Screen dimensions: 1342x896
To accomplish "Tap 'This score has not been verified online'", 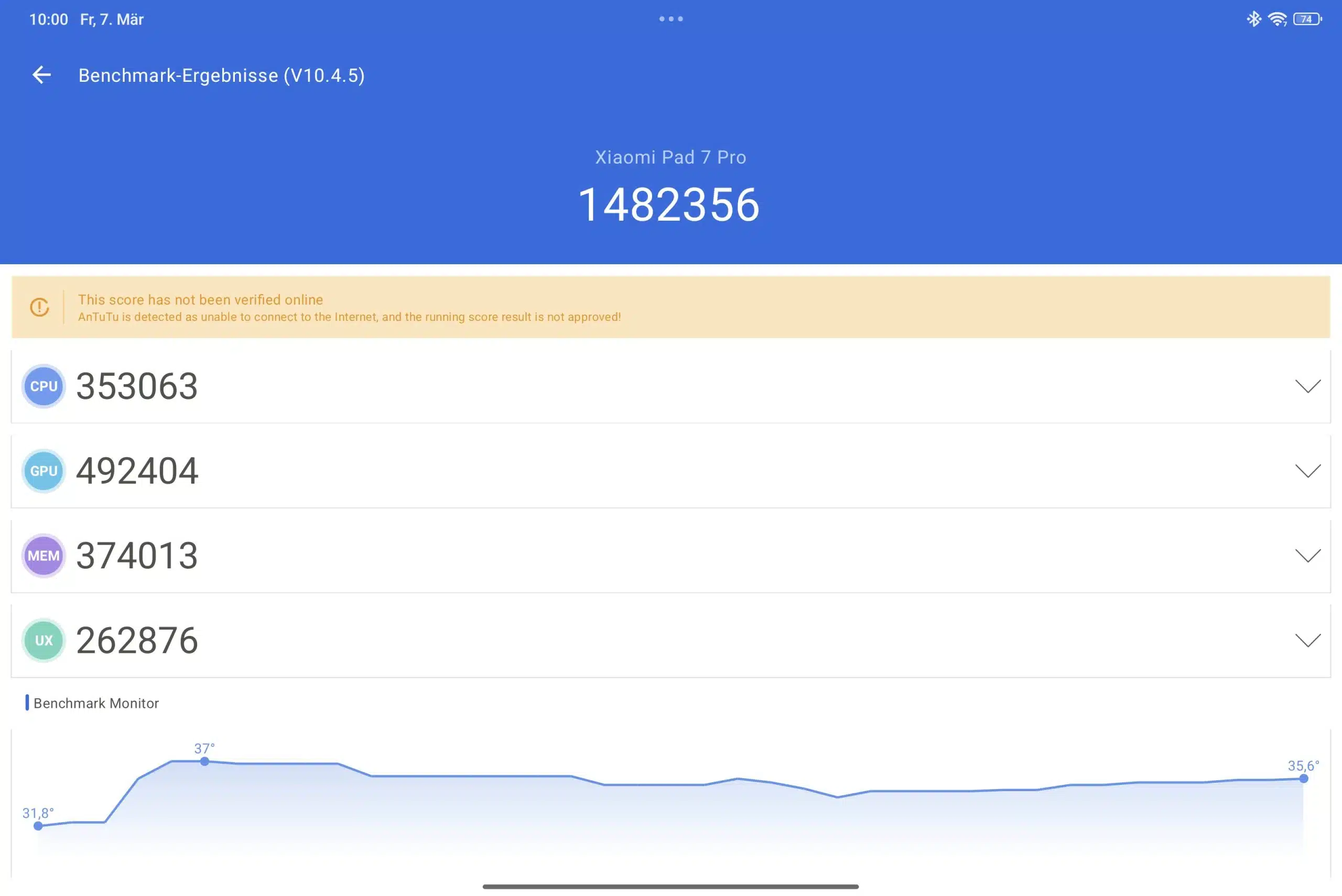I will tap(201, 299).
